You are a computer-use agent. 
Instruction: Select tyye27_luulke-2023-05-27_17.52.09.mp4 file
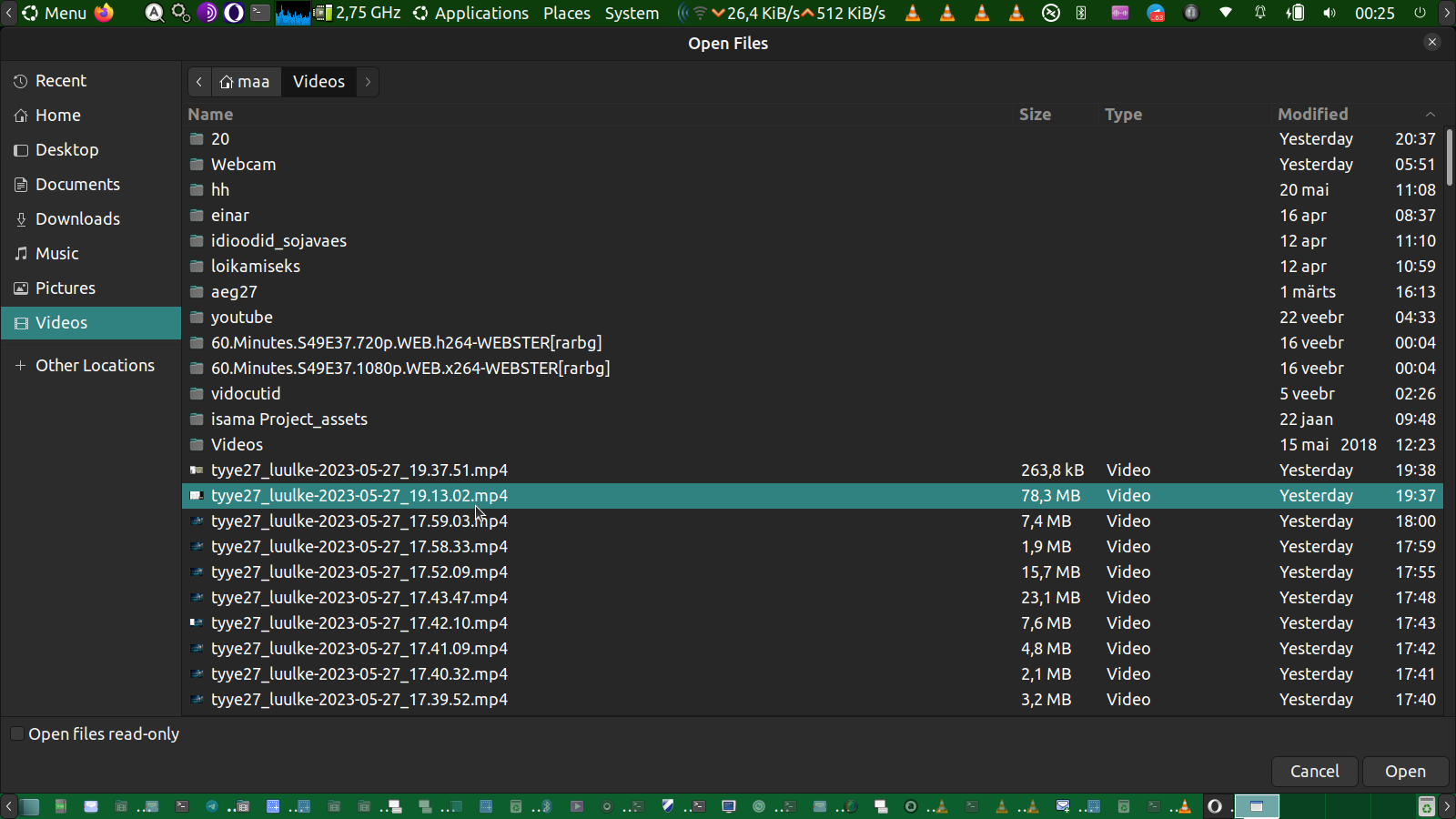(x=359, y=572)
